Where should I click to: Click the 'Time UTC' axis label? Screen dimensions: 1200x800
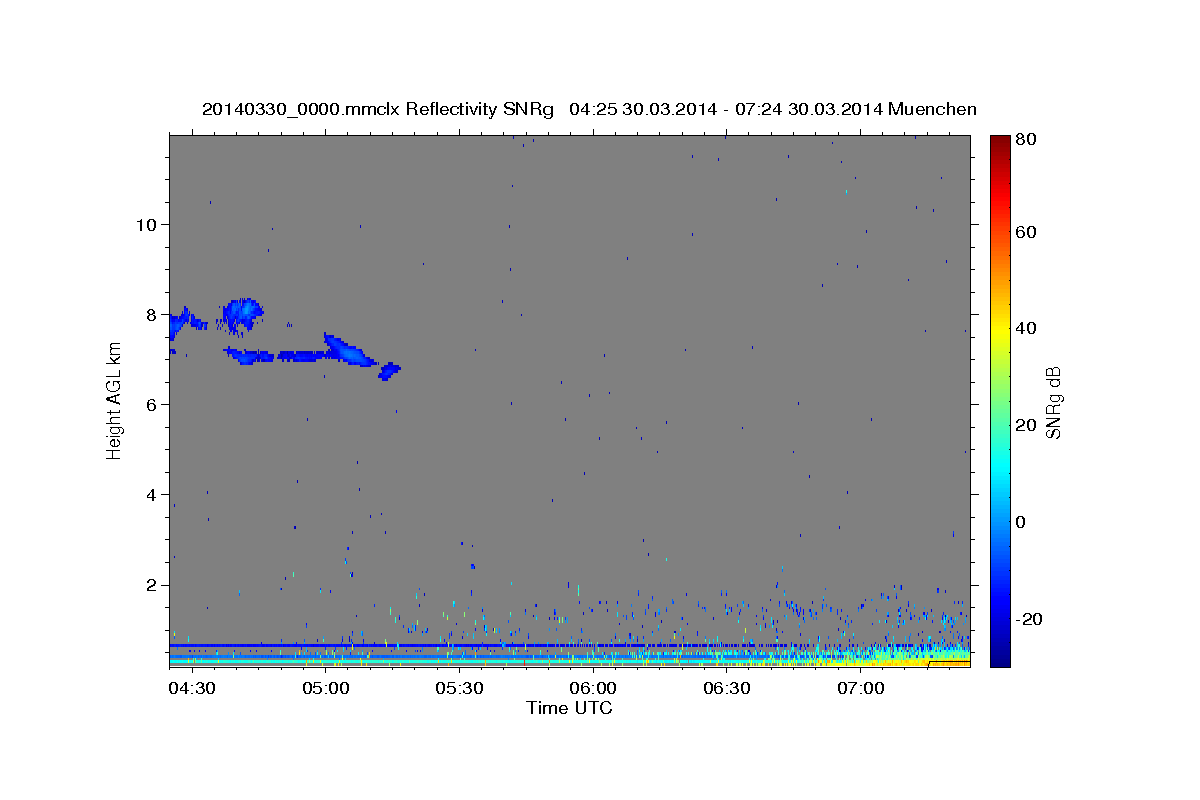pyautogui.click(x=569, y=708)
